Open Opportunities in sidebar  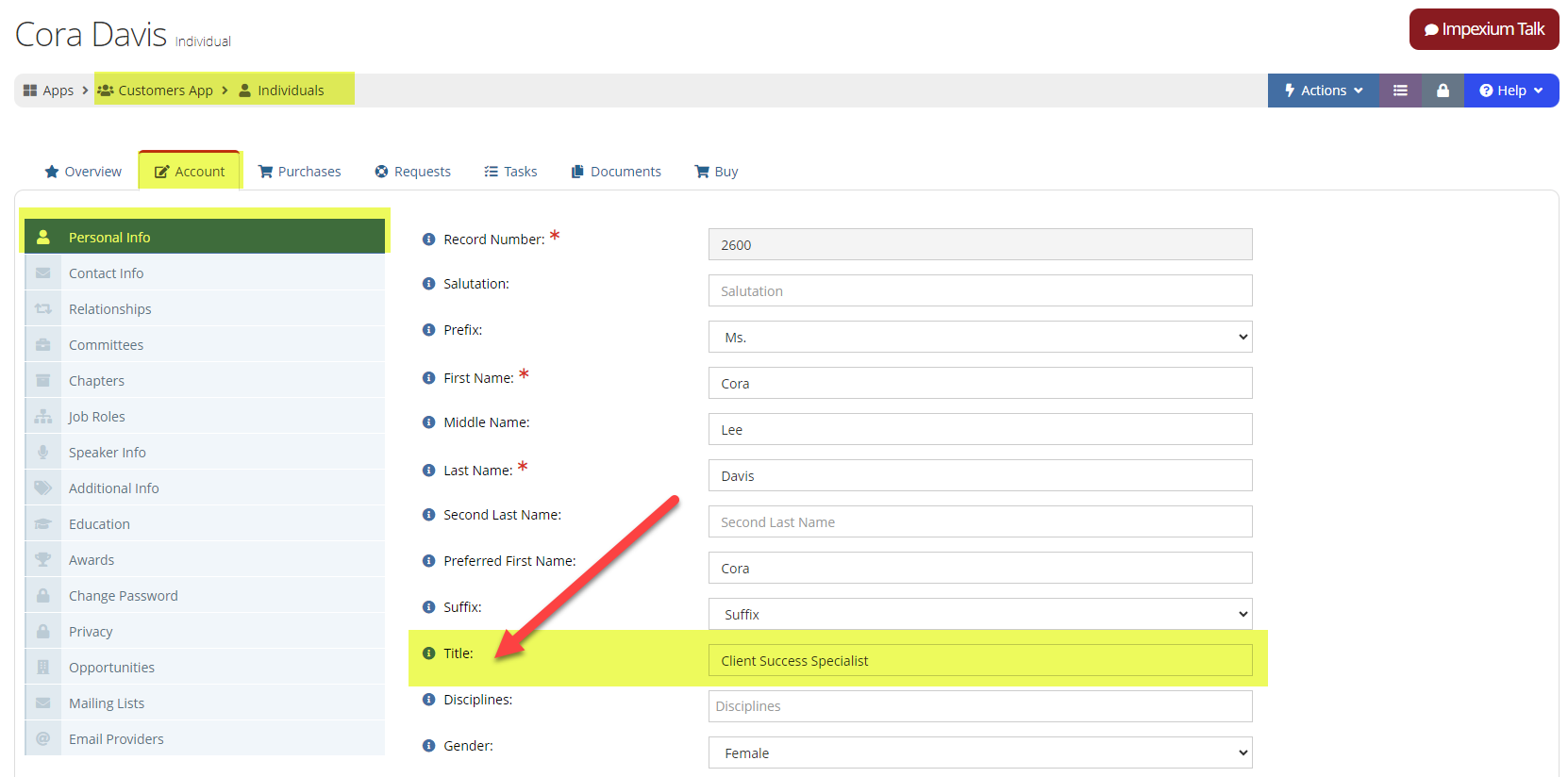click(x=205, y=668)
